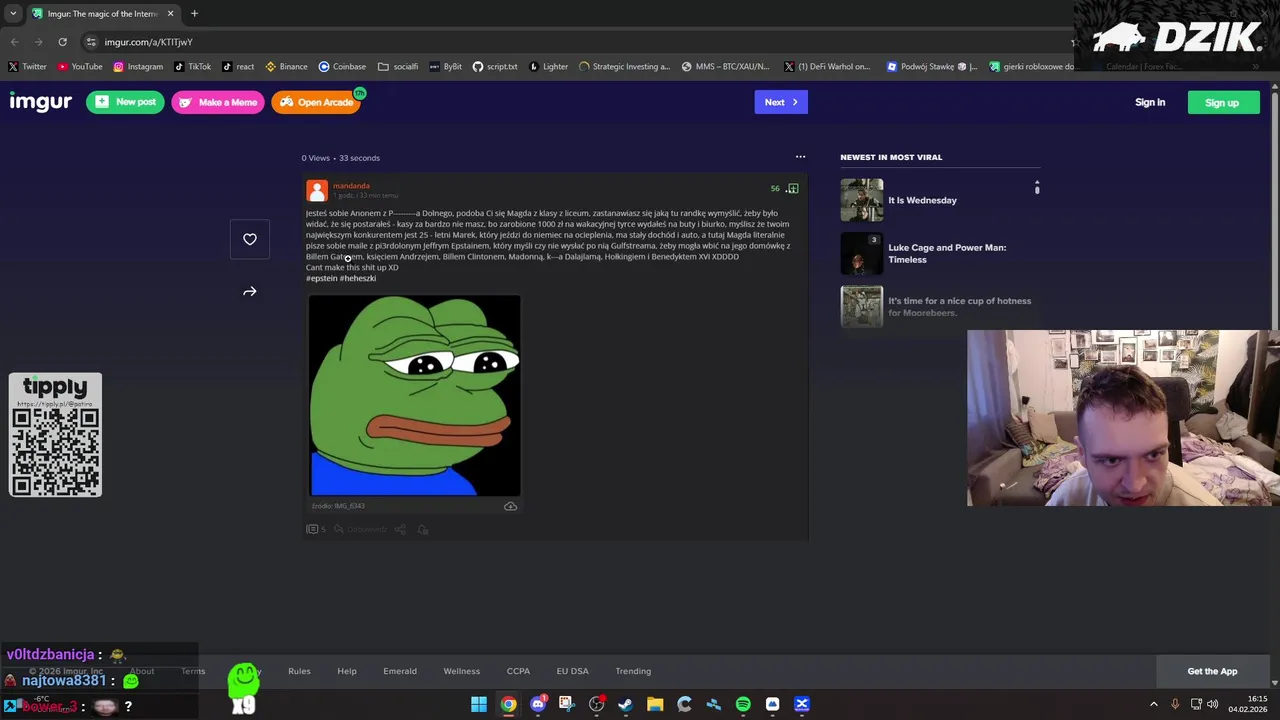Click the imgur logo
Image resolution: width=1280 pixels, height=720 pixels.
[x=40, y=102]
